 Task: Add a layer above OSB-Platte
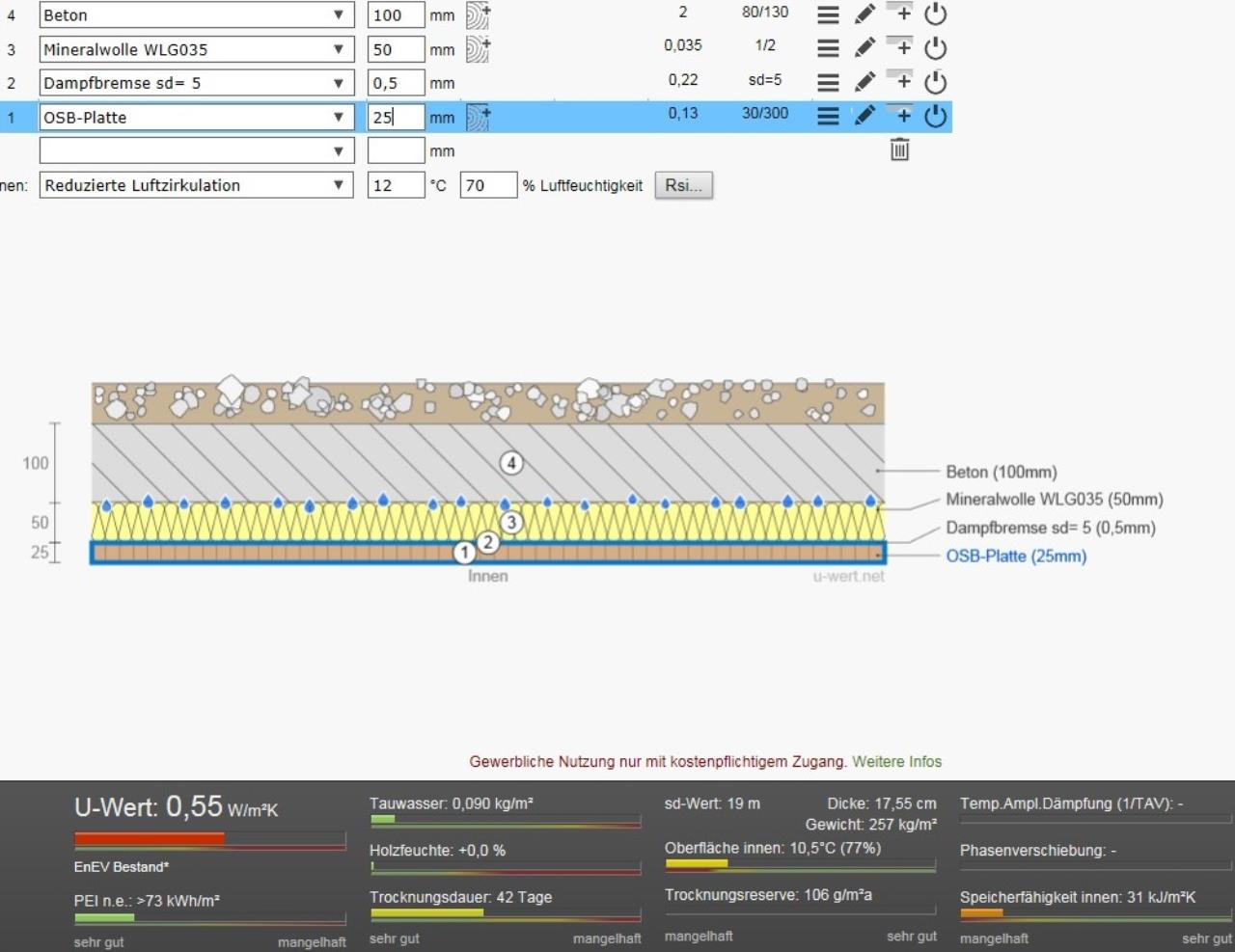coord(899,114)
